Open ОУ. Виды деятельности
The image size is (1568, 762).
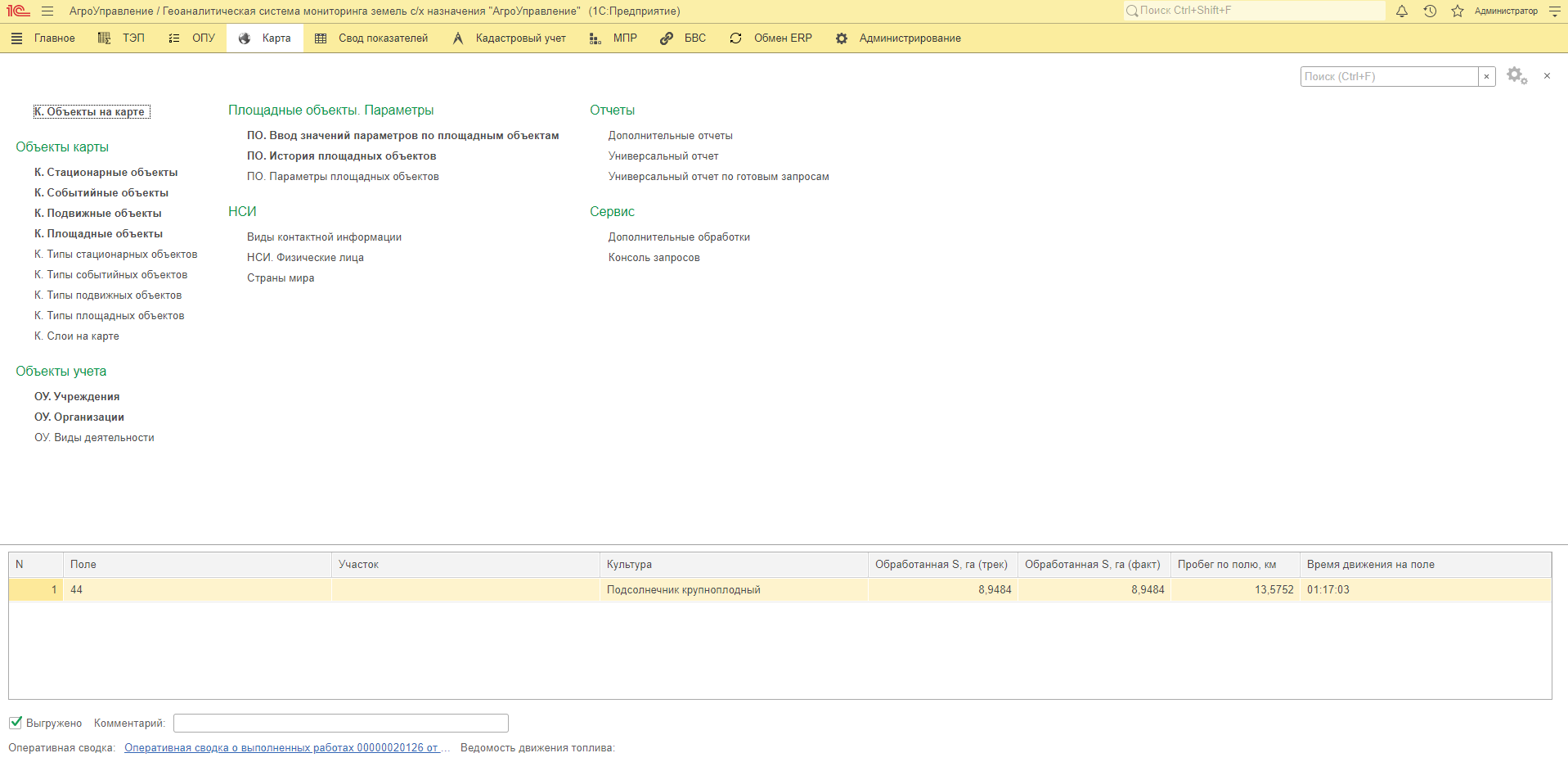click(94, 438)
